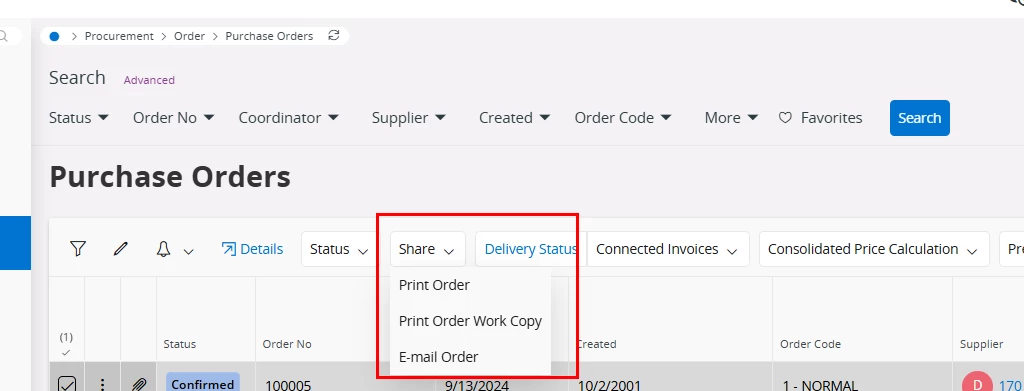The width and height of the screenshot is (1024, 391).
Task: Click the heart Favorites icon
Action: pyautogui.click(x=786, y=118)
